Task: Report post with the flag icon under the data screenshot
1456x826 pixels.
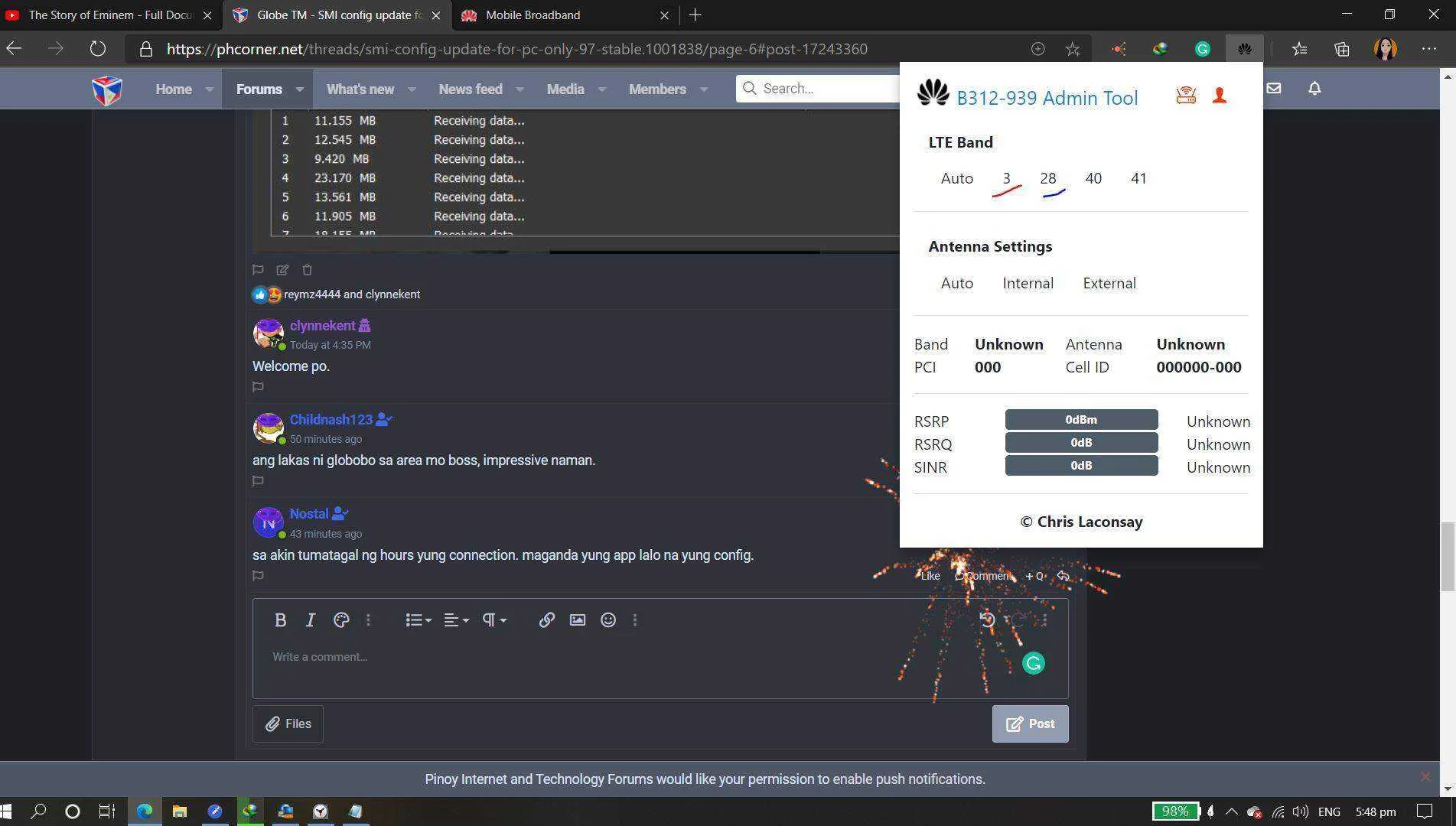Action: [x=258, y=270]
